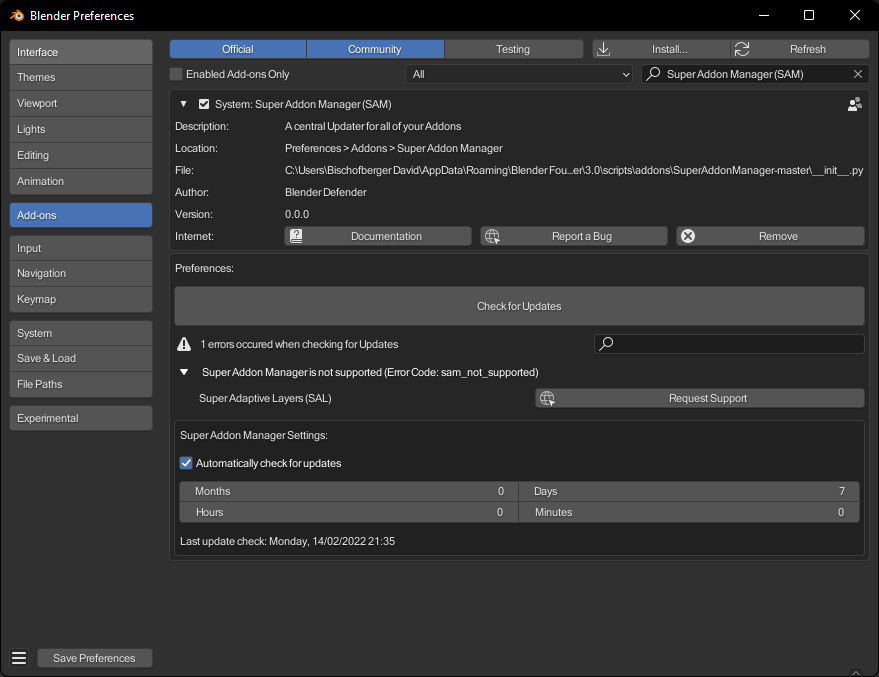Enable the Enabled Add-ons Only checkbox
The image size is (879, 677).
click(x=176, y=74)
